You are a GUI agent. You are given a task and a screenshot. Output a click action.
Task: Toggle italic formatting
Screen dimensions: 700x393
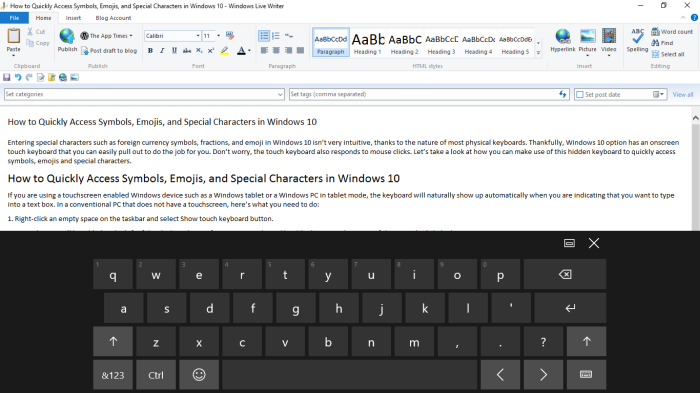162,50
